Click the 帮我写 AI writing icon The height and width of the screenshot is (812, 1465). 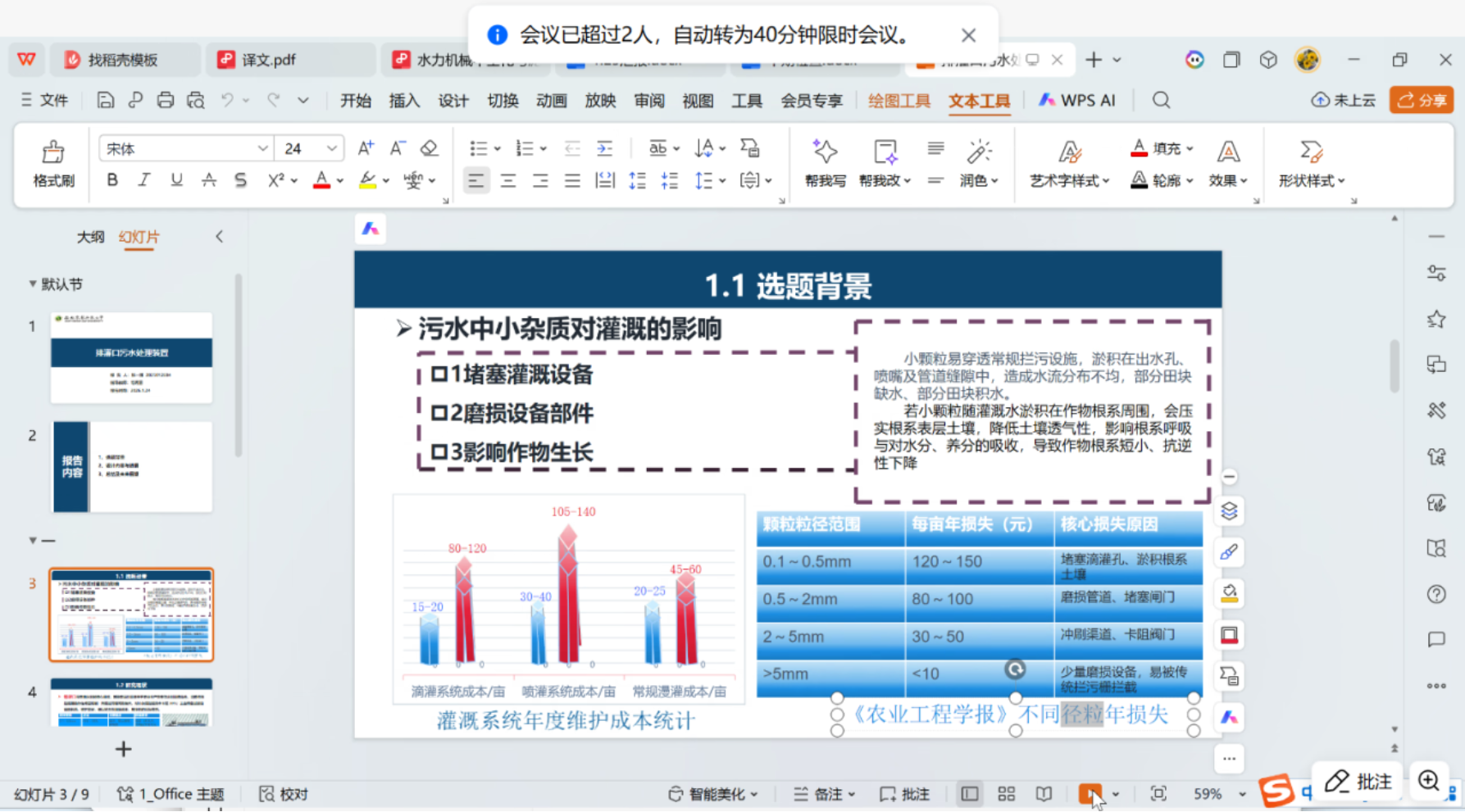825,163
